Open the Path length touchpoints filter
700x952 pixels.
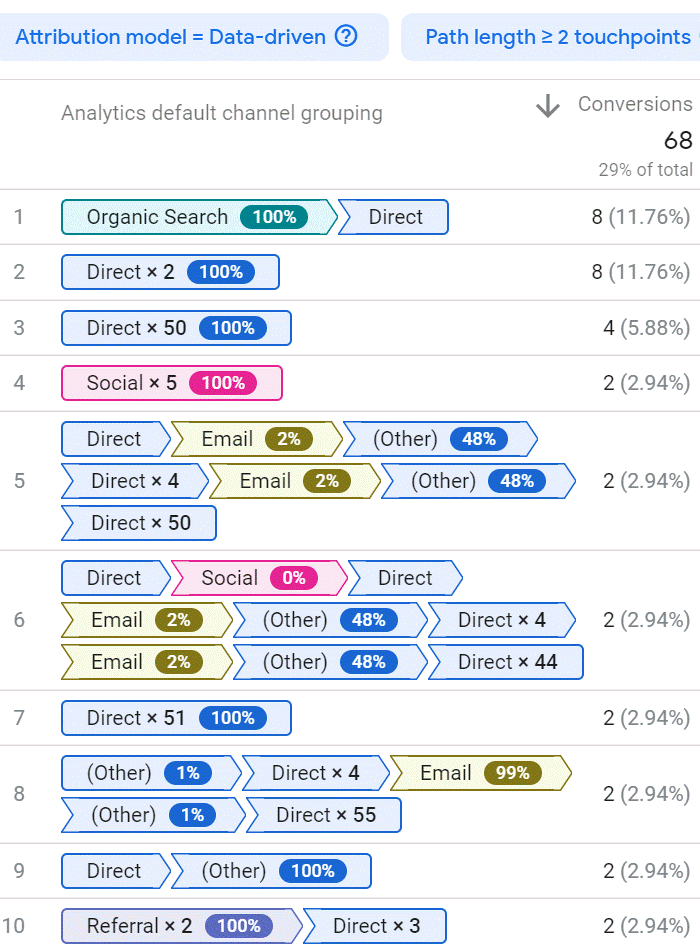point(556,37)
